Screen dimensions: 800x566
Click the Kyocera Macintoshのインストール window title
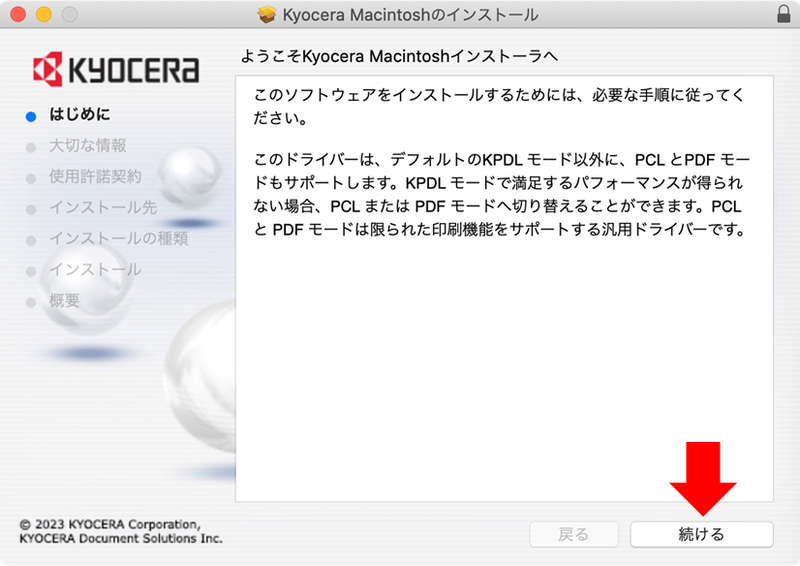411,14
